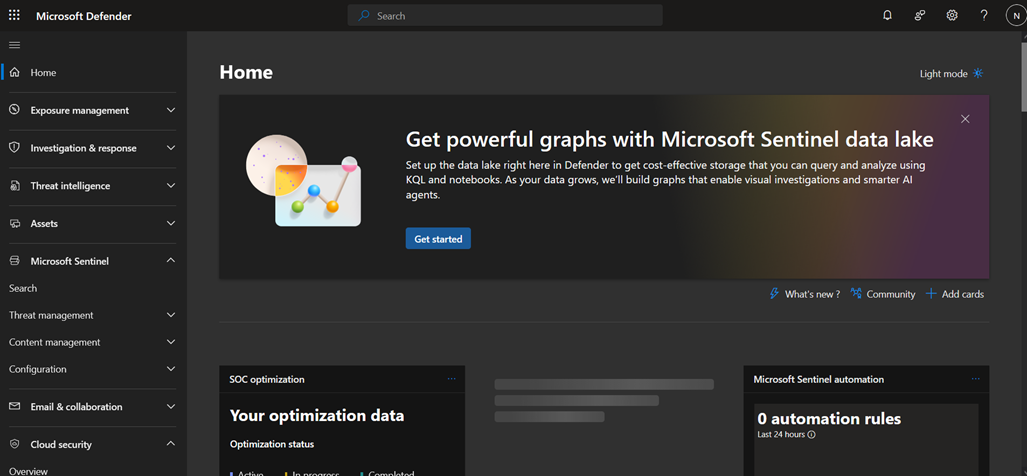Click the Your optimization data heading
1027x476 pixels.
click(317, 415)
